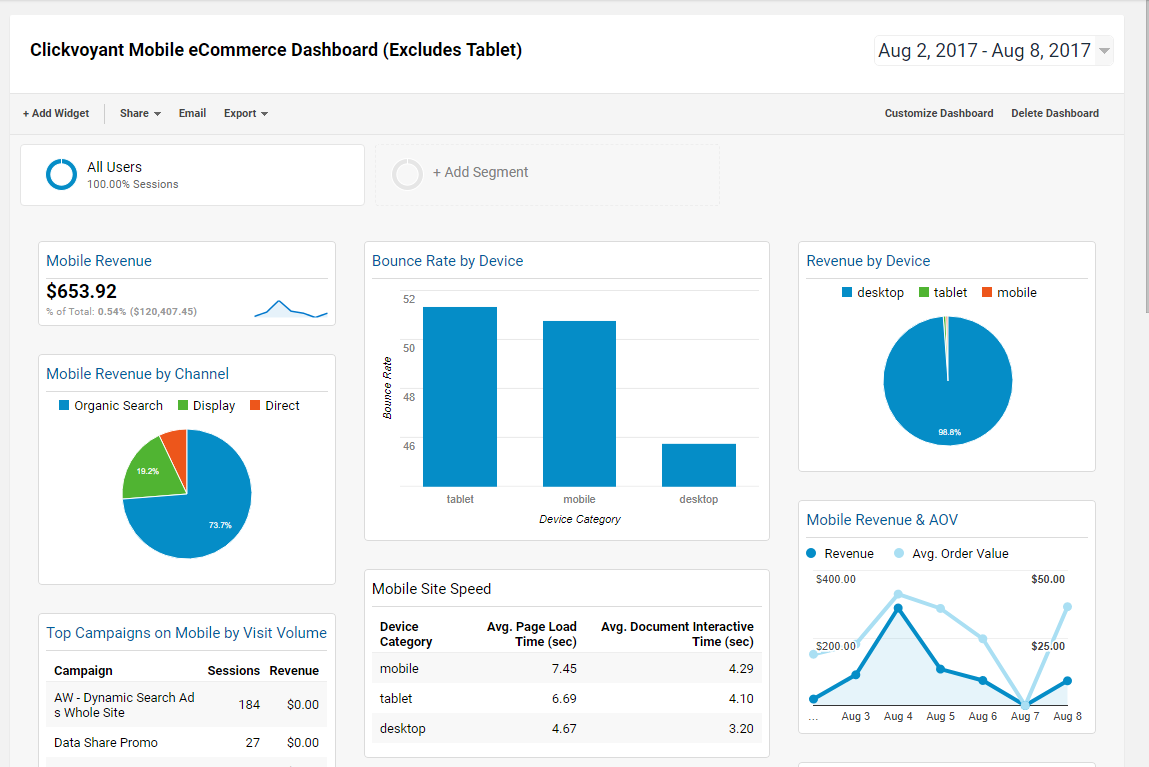The width and height of the screenshot is (1149, 767).
Task: Click the desktop bar in Bounce Rate chart
Action: click(698, 465)
